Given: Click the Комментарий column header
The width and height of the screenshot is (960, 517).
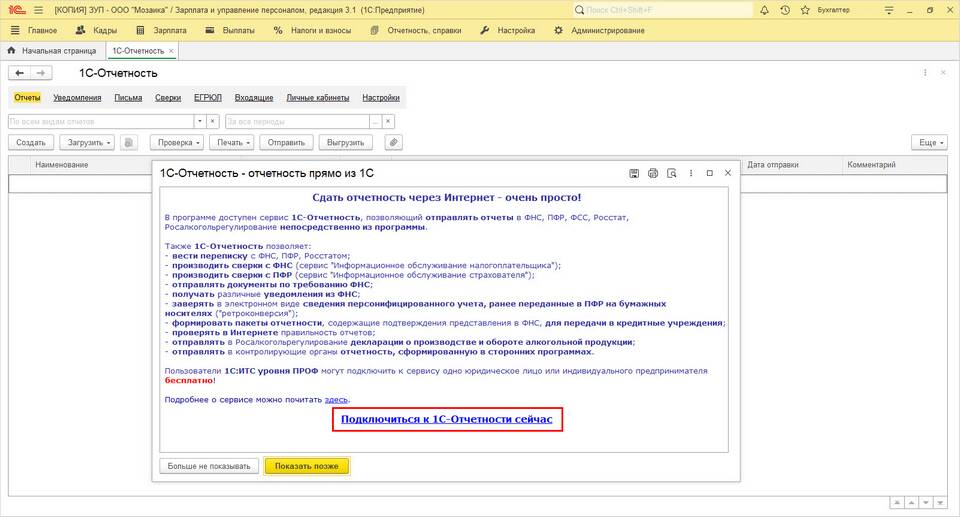Looking at the screenshot, I should pyautogui.click(x=871, y=165).
